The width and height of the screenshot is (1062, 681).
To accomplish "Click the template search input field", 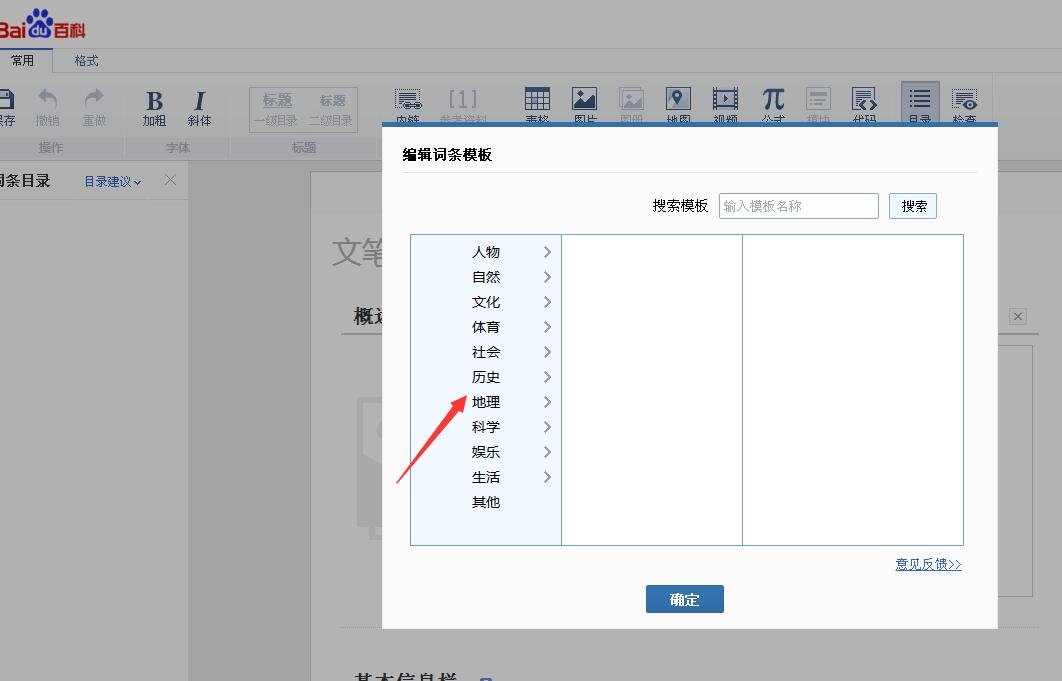I will click(x=798, y=205).
